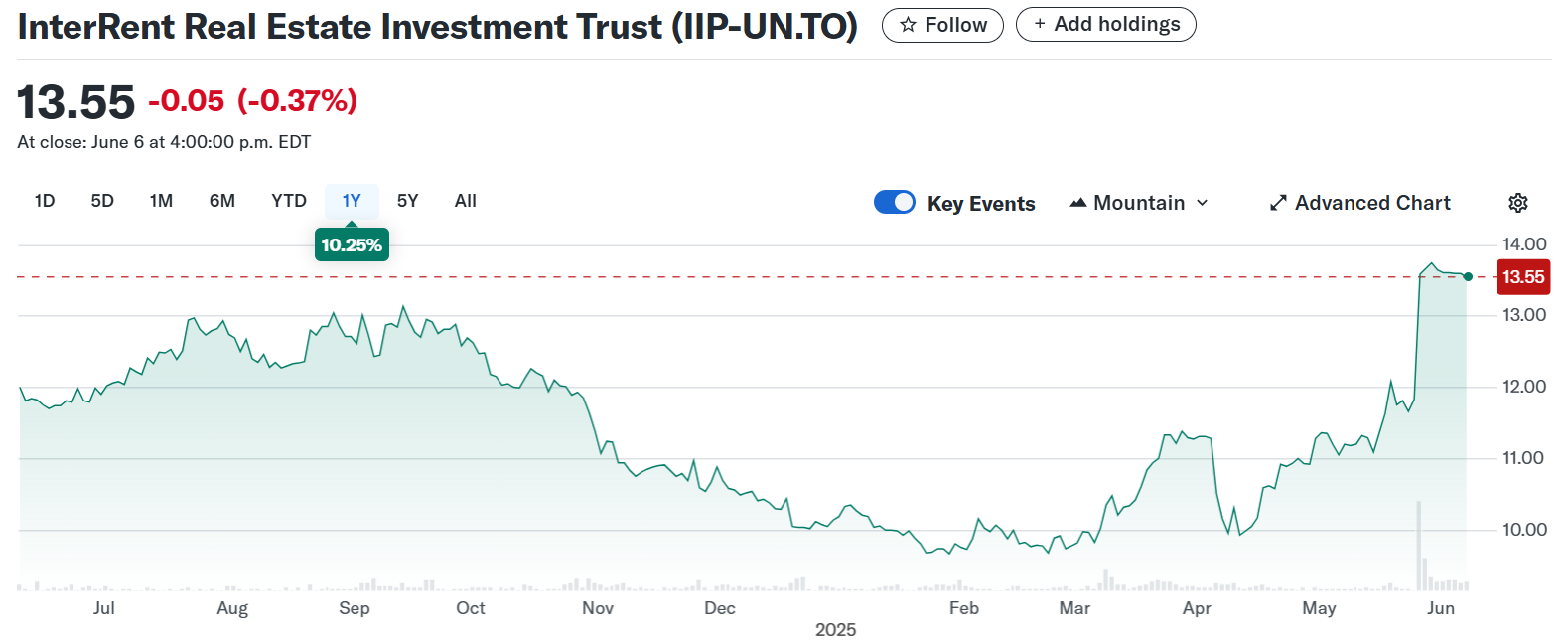Click the green dot at chart's latest price
The width and height of the screenshot is (1568, 641).
pyautogui.click(x=1468, y=276)
